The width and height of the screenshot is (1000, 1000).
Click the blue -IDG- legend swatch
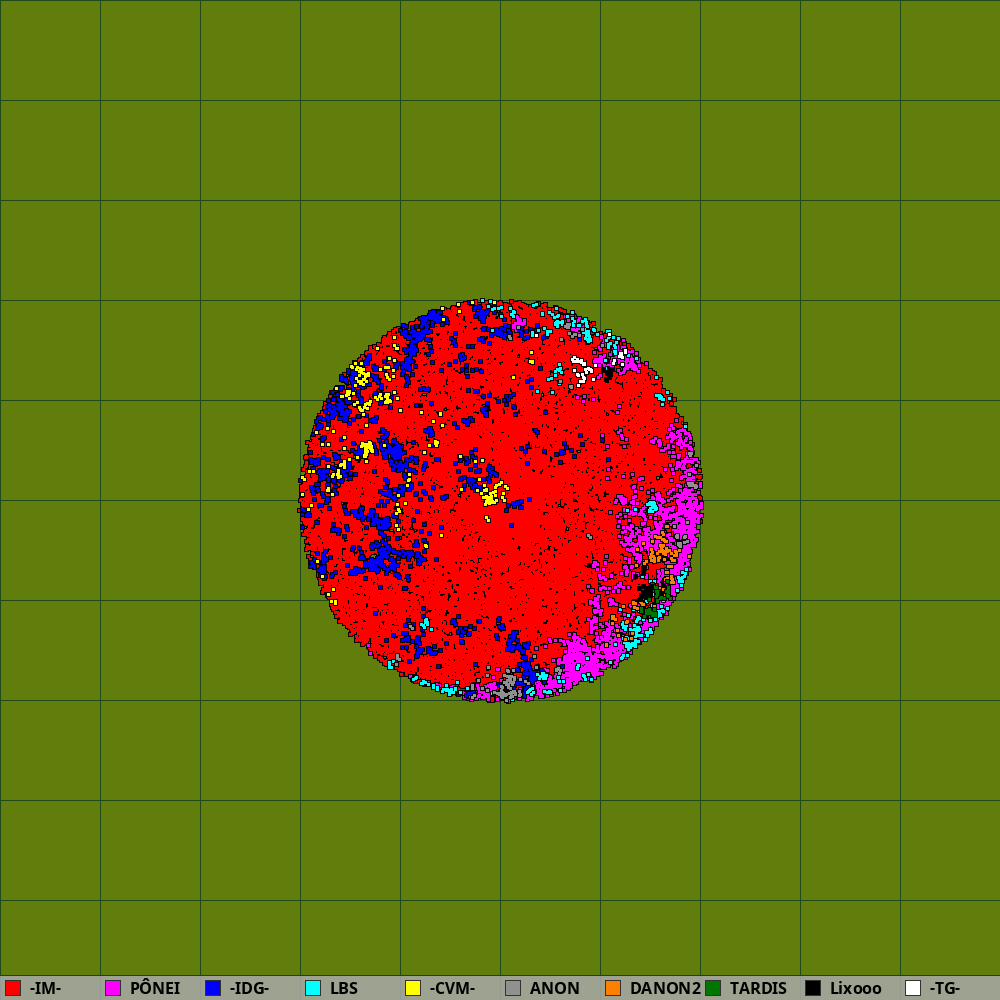(x=213, y=988)
